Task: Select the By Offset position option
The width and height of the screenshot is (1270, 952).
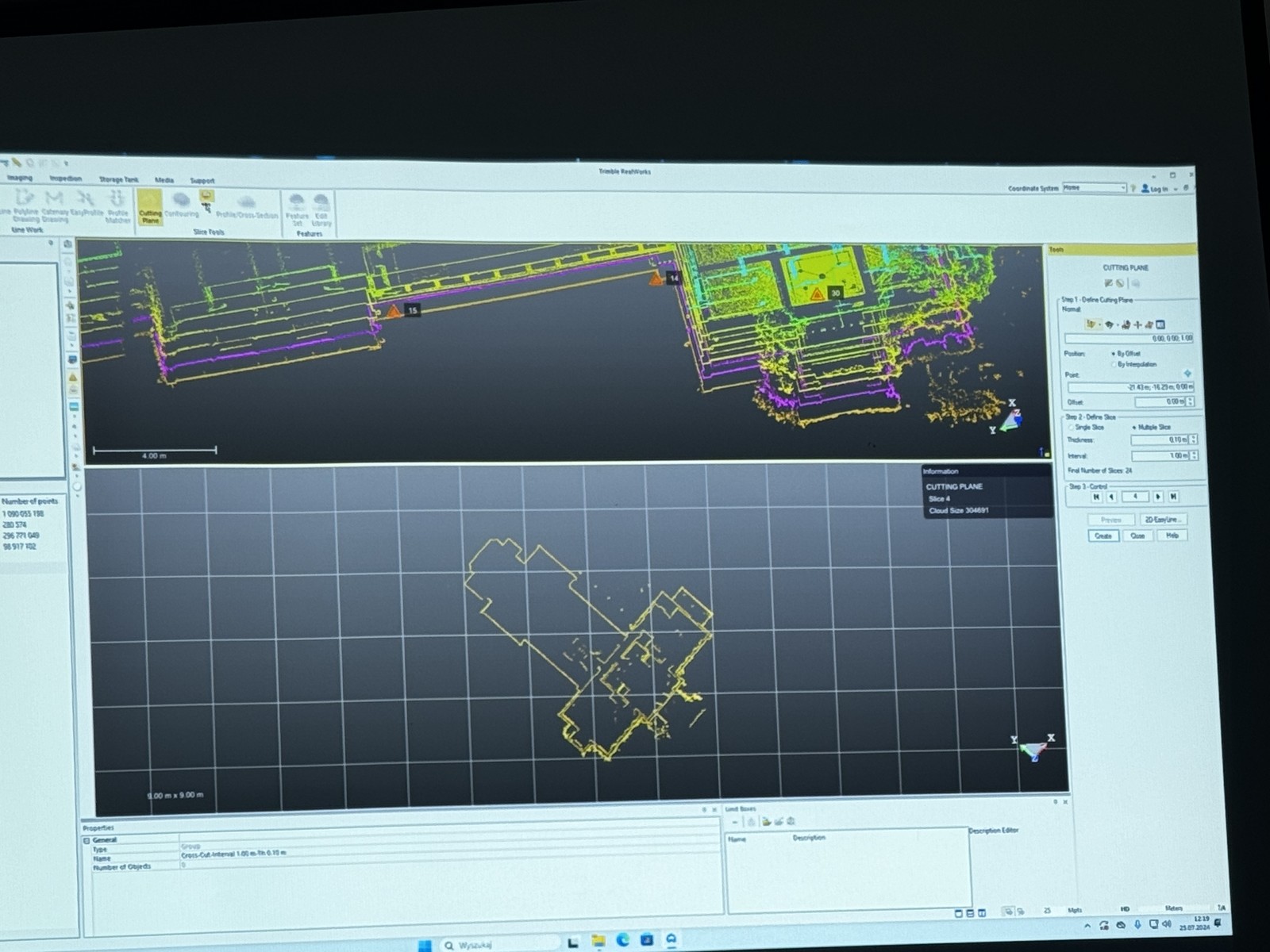Action: tap(1114, 353)
